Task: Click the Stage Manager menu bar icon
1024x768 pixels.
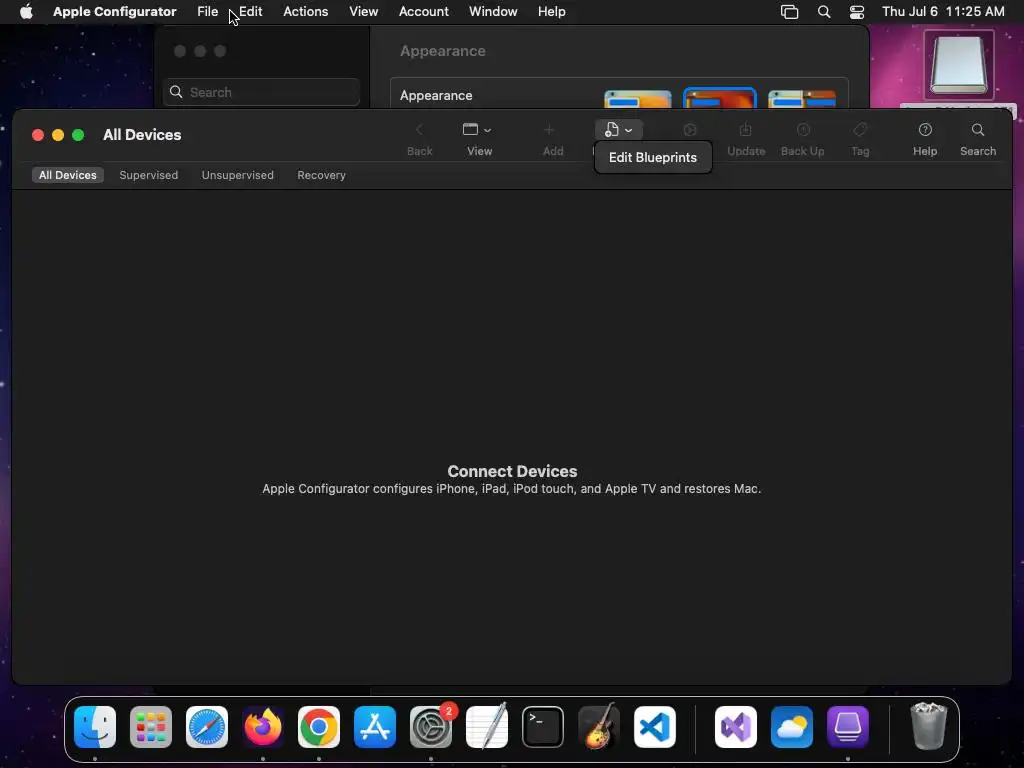Action: [790, 12]
